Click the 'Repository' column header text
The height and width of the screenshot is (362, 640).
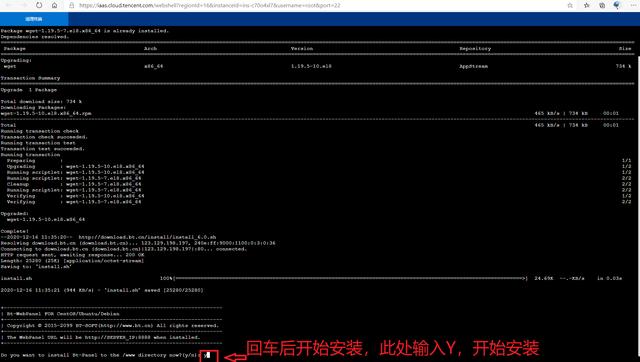click(x=475, y=49)
